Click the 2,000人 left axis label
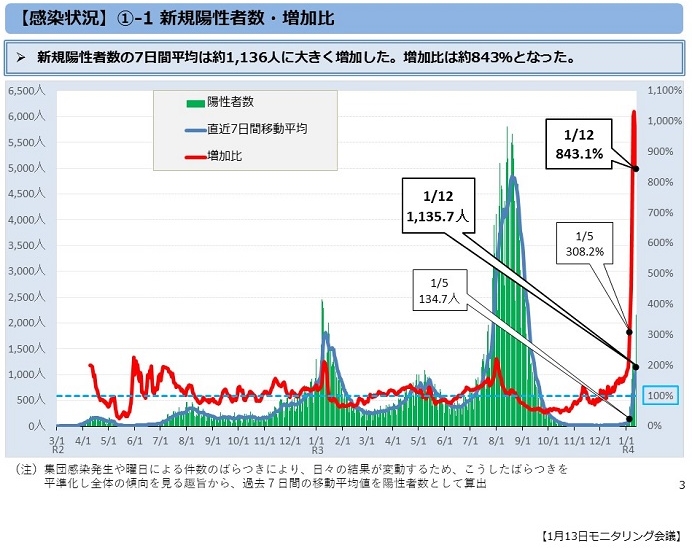 point(27,323)
